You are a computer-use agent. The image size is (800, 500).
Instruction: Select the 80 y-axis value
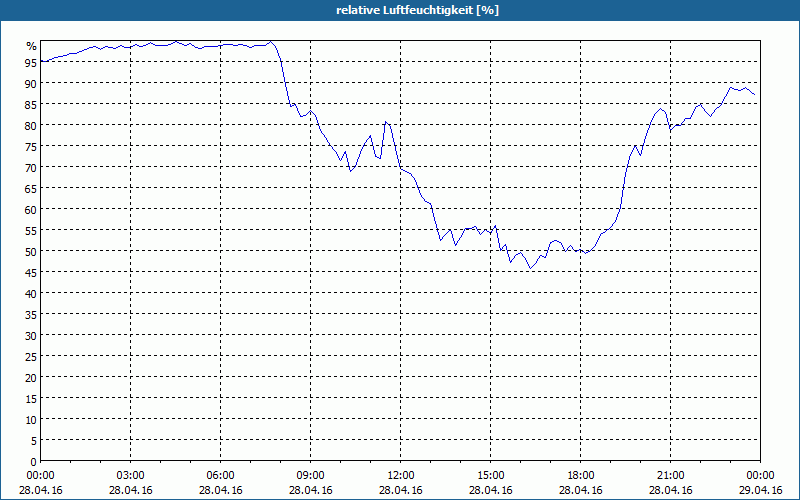coord(31,126)
